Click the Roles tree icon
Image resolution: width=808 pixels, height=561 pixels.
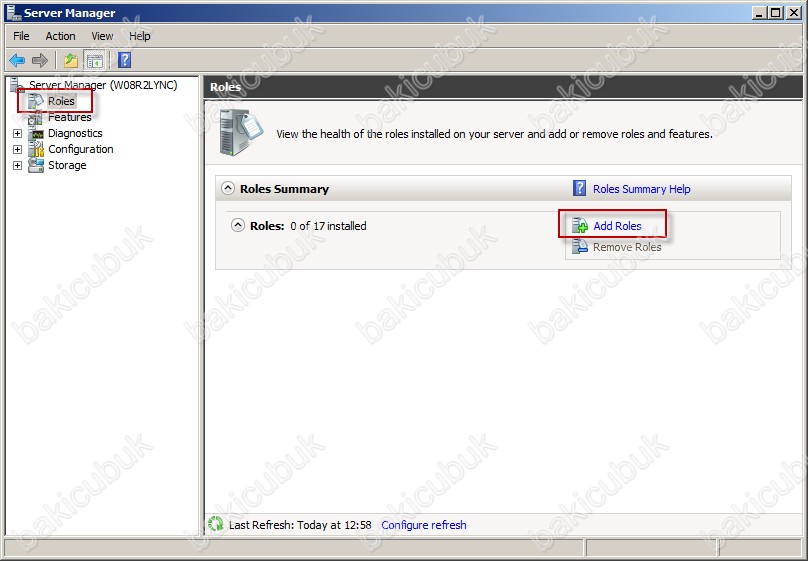36,101
